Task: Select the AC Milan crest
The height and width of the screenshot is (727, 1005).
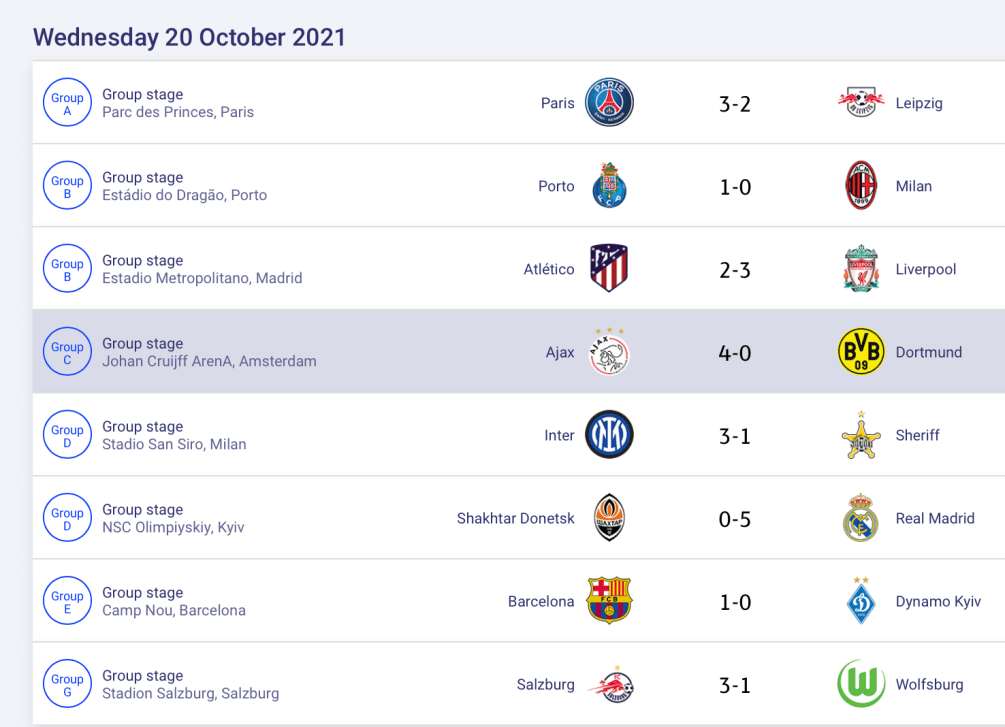Action: [861, 186]
